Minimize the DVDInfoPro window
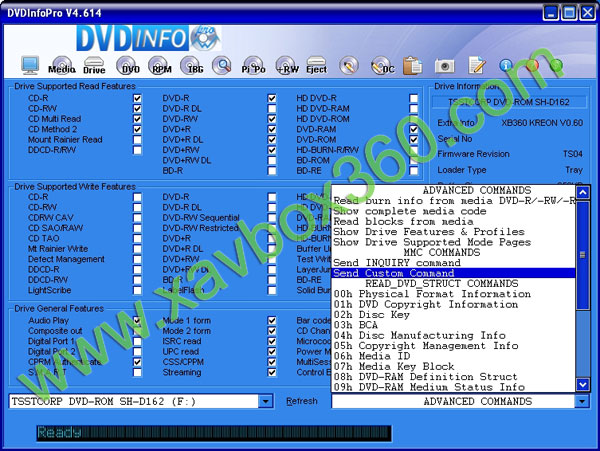 pos(551,13)
